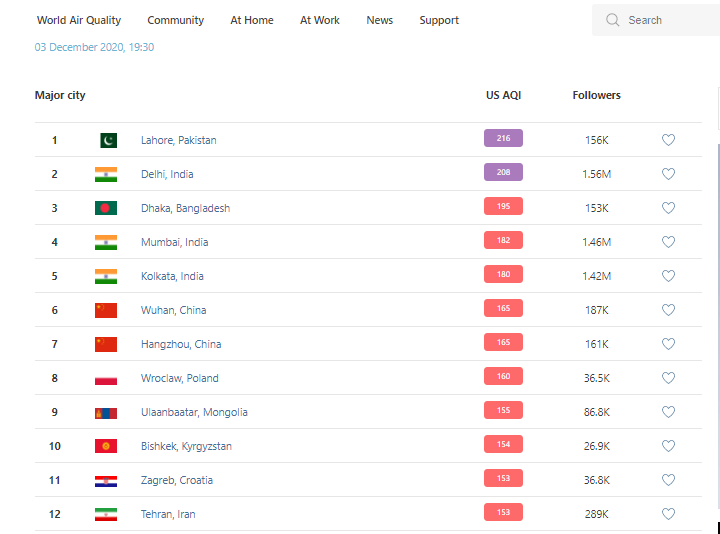The image size is (720, 534).
Task: Click the heart icon beside Tehran, Iran
Action: (x=668, y=514)
